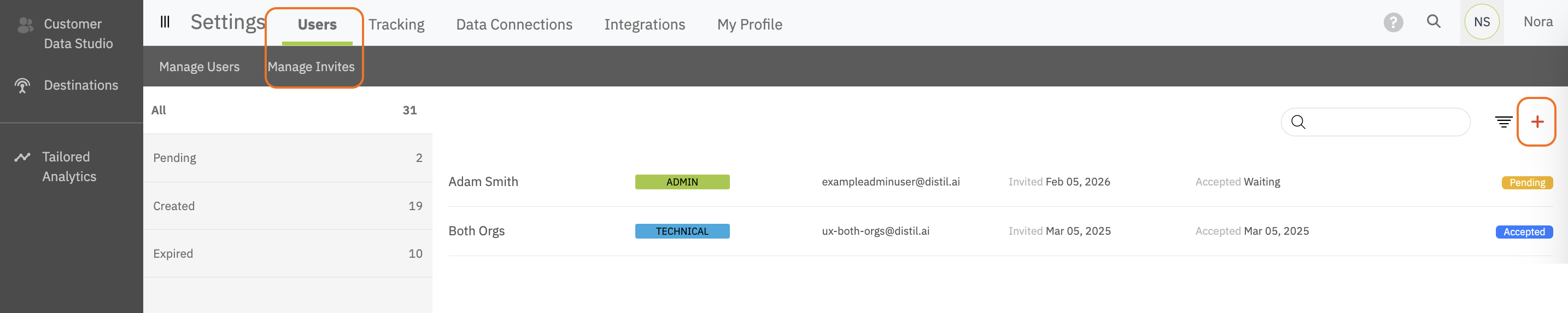Image resolution: width=1568 pixels, height=313 pixels.
Task: Click the top-bar search magnifier icon
Action: click(x=1434, y=22)
